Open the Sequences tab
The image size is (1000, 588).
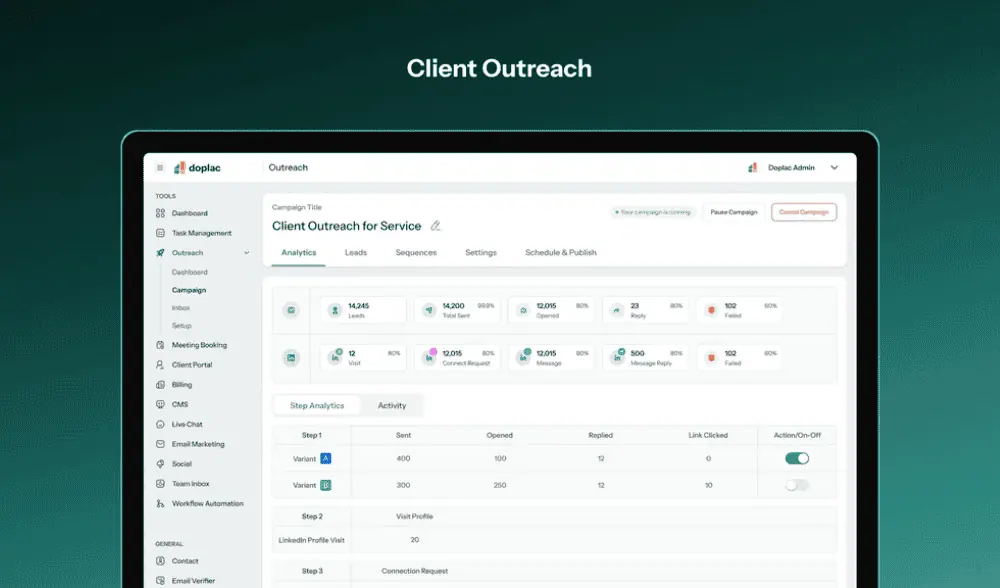(416, 253)
